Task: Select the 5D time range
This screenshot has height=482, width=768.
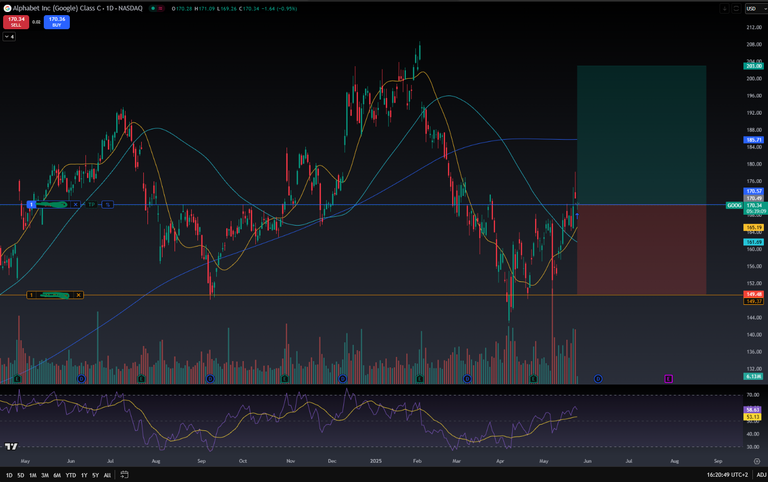Action: tap(21, 475)
